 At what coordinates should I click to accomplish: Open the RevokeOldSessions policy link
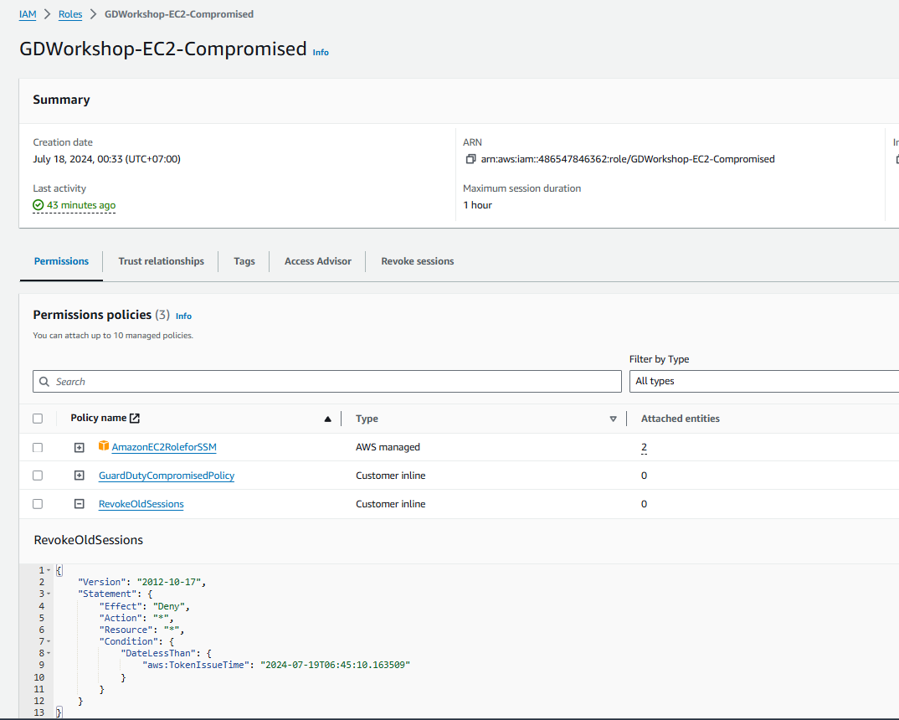point(141,504)
